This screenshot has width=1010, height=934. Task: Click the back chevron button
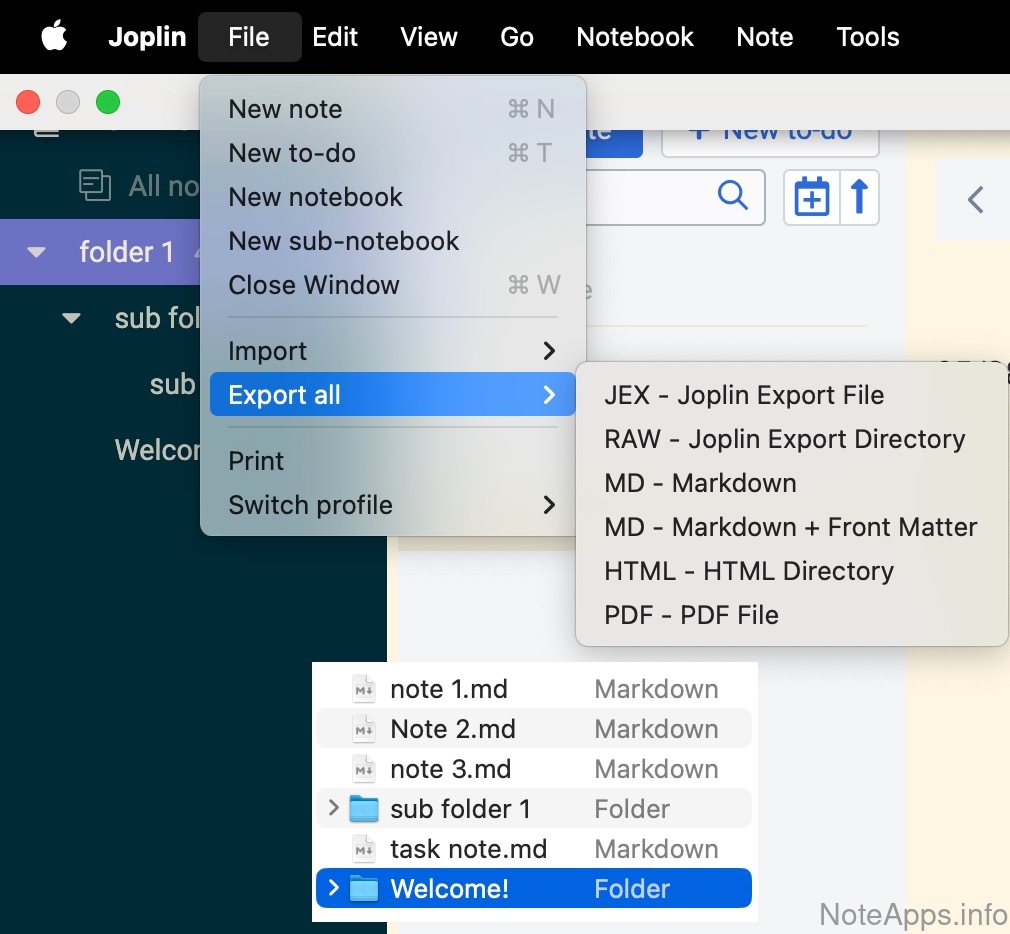pos(975,200)
